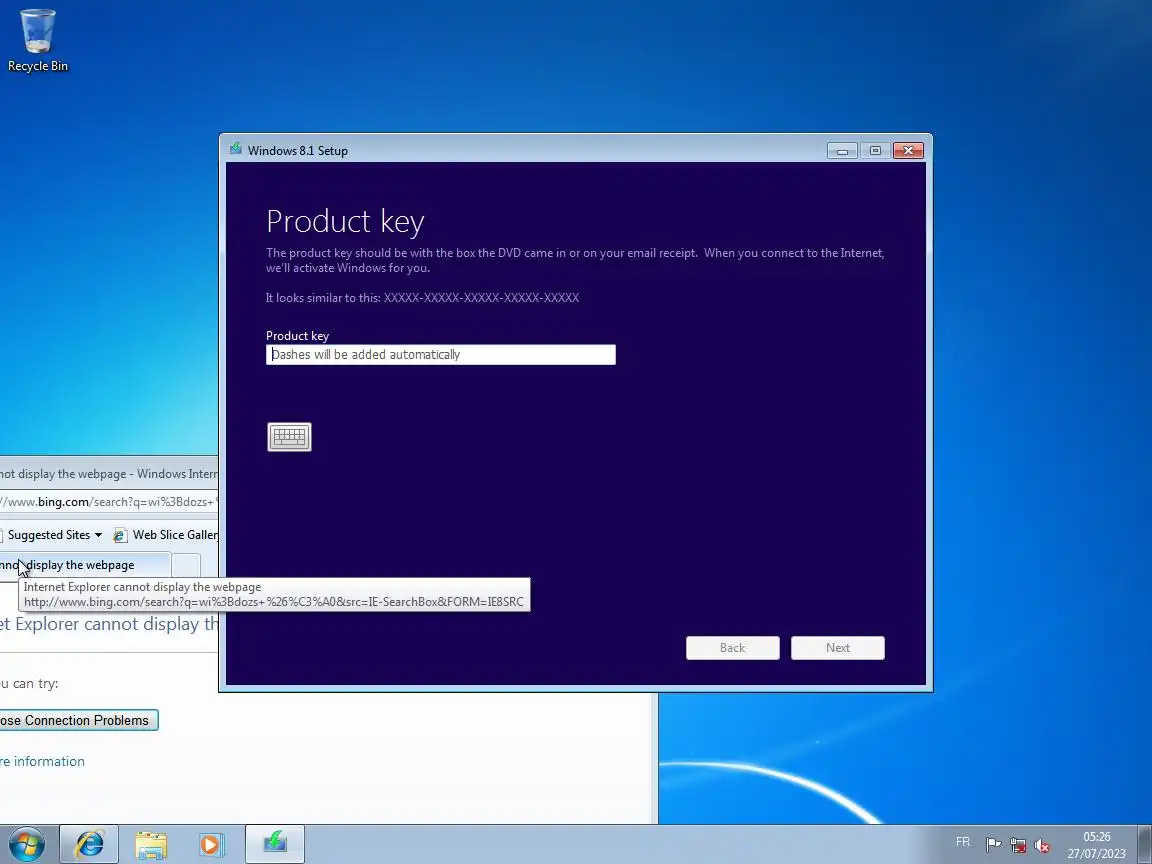Screen dimensions: 1152x864
Task: Launch Windows Media Player from taskbar
Action: pyautogui.click(x=210, y=845)
